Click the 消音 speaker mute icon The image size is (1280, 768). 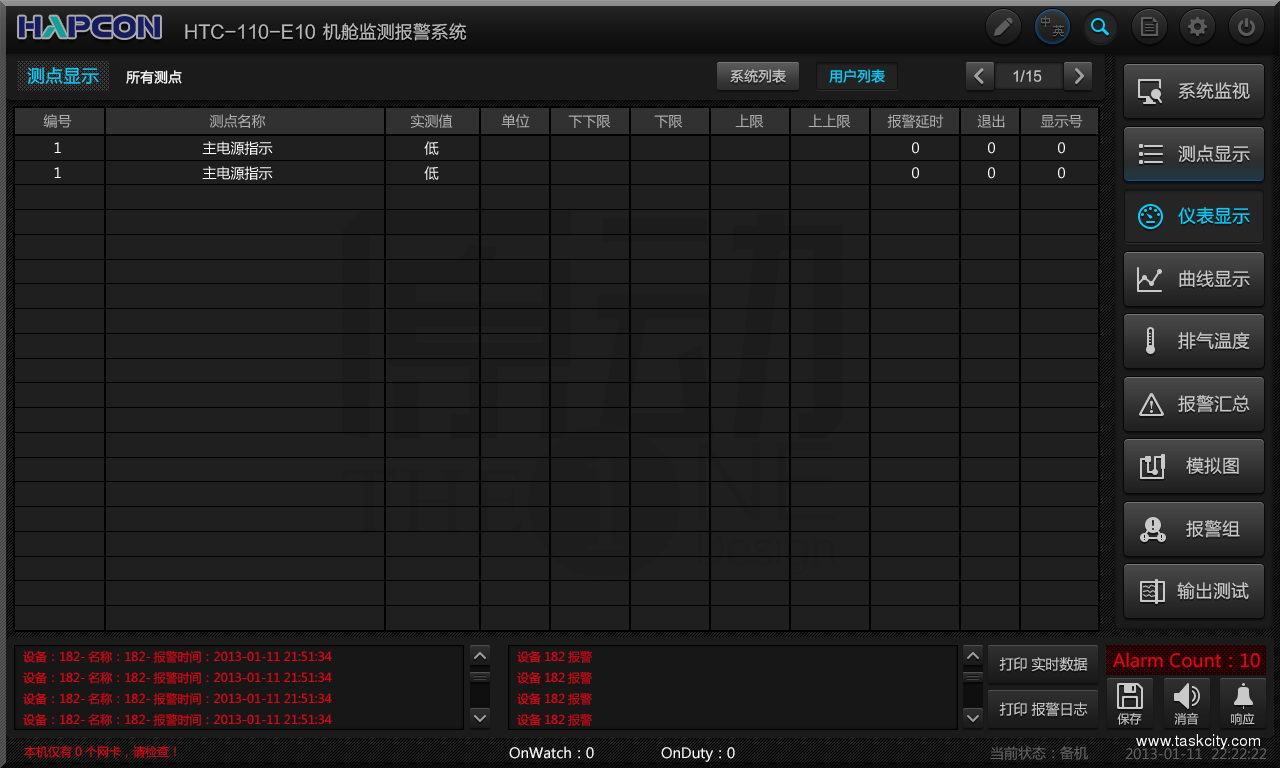pyautogui.click(x=1186, y=704)
